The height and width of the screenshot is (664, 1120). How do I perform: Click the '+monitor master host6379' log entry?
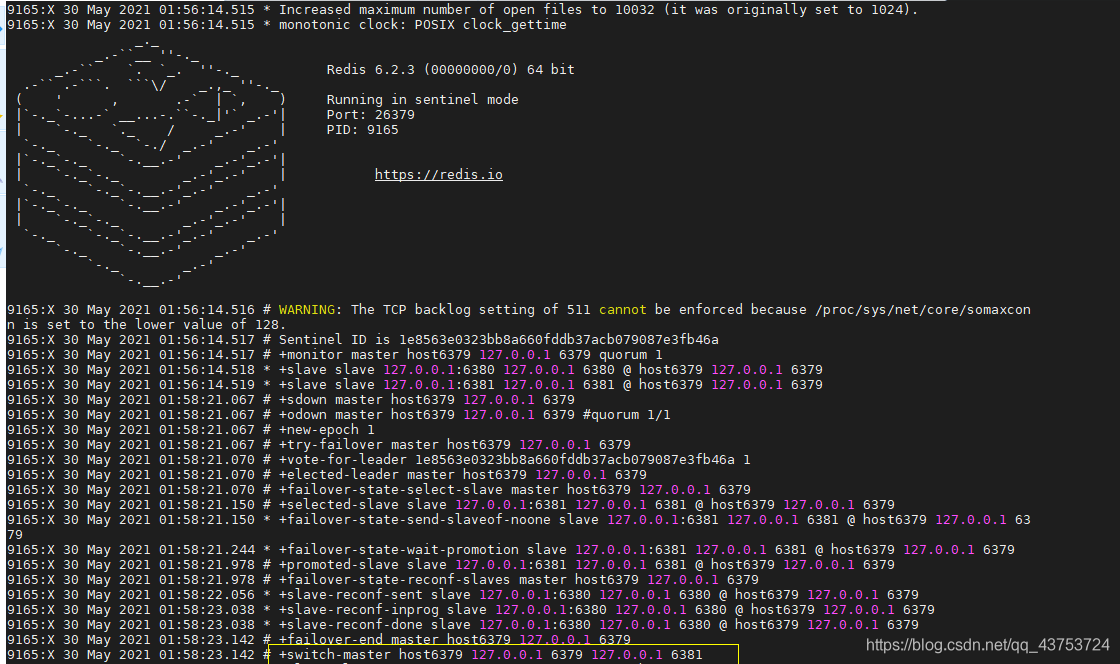[335, 355]
